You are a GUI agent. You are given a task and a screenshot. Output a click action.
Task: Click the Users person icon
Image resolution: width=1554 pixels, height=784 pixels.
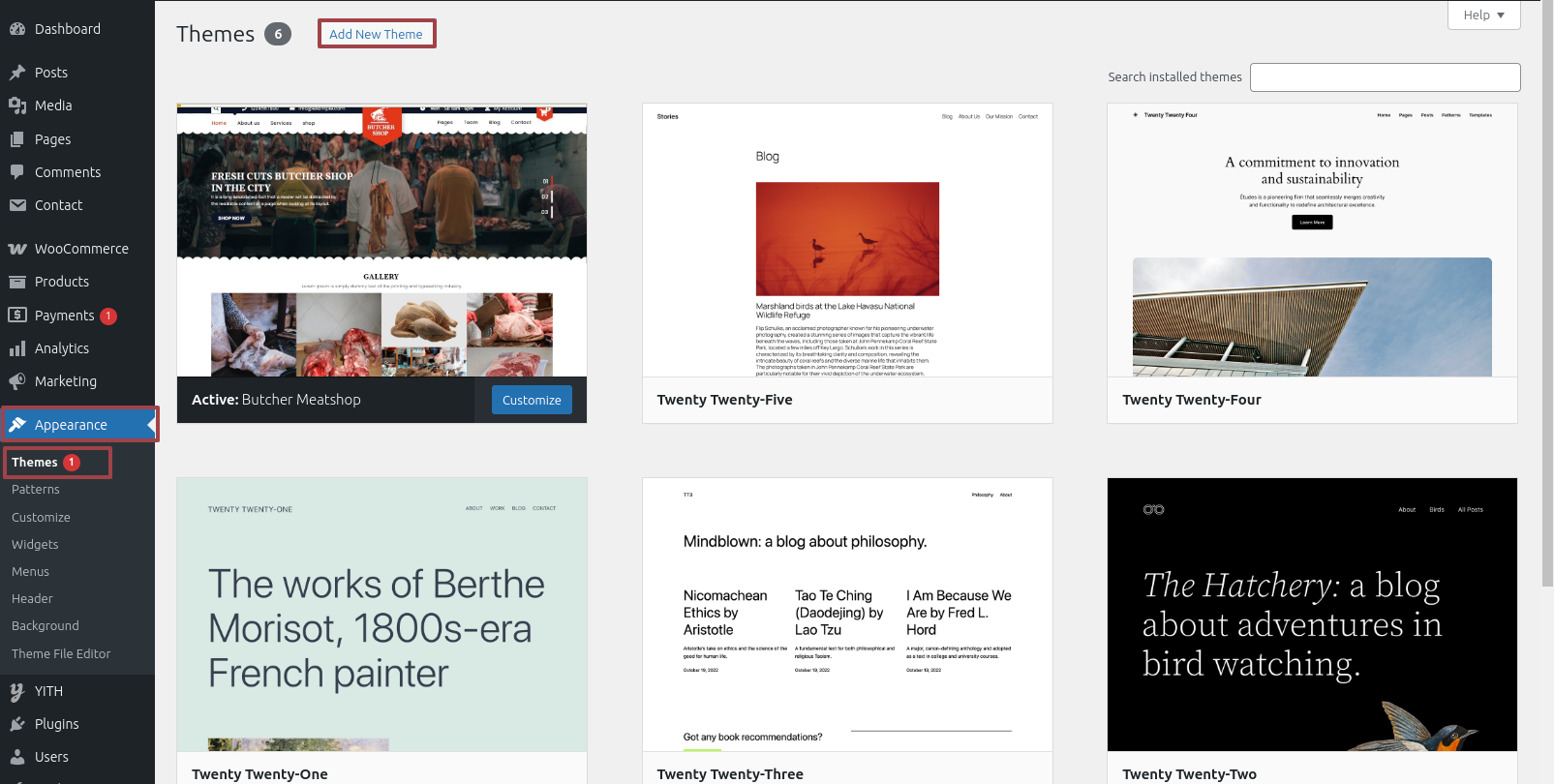point(17,757)
